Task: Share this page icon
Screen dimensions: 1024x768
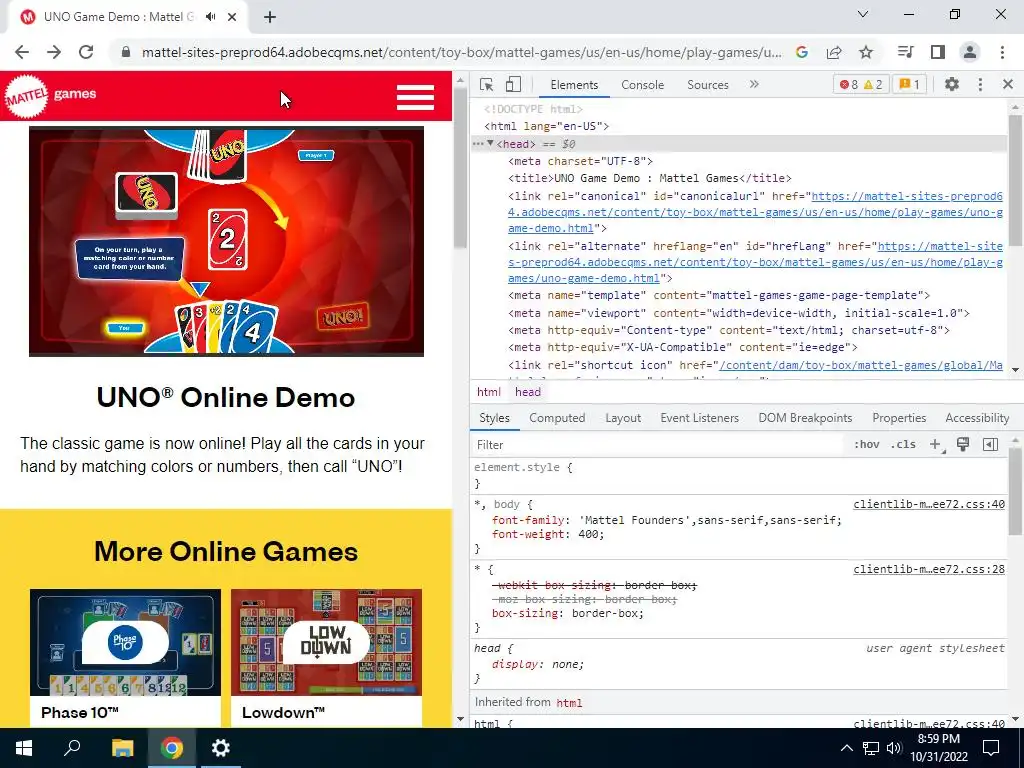Action: pyautogui.click(x=834, y=52)
